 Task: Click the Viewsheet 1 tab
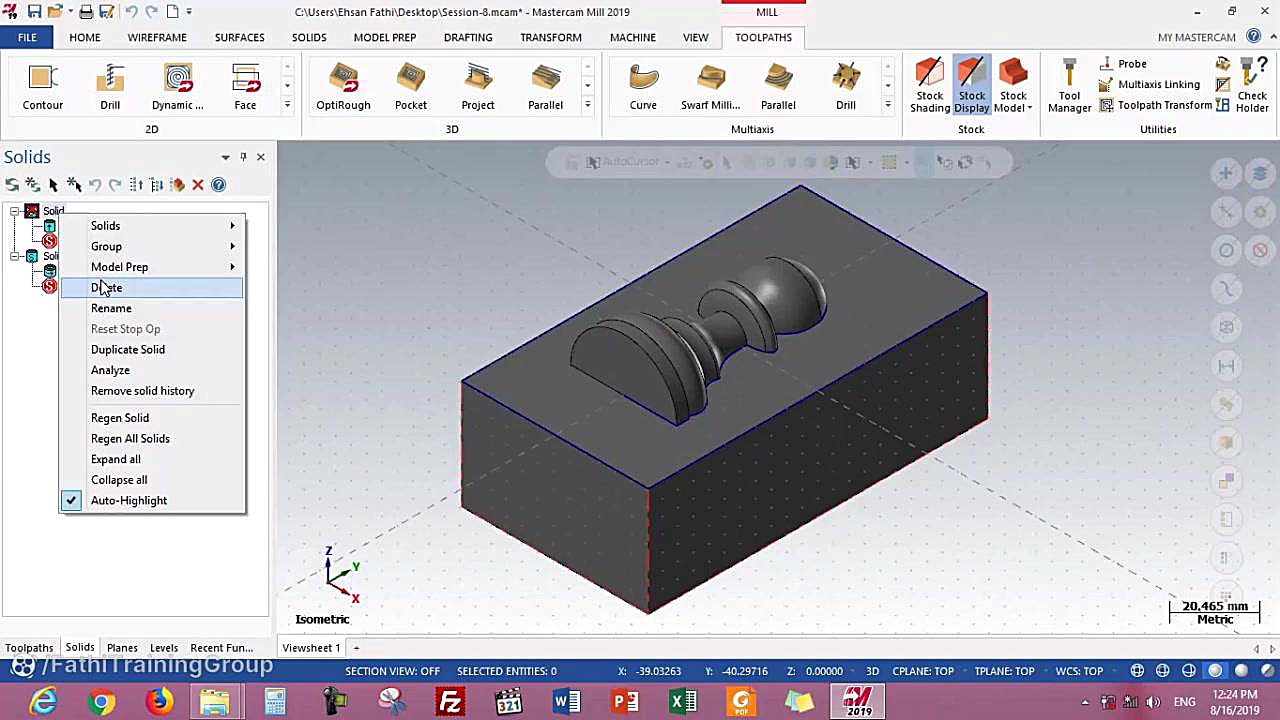311,648
